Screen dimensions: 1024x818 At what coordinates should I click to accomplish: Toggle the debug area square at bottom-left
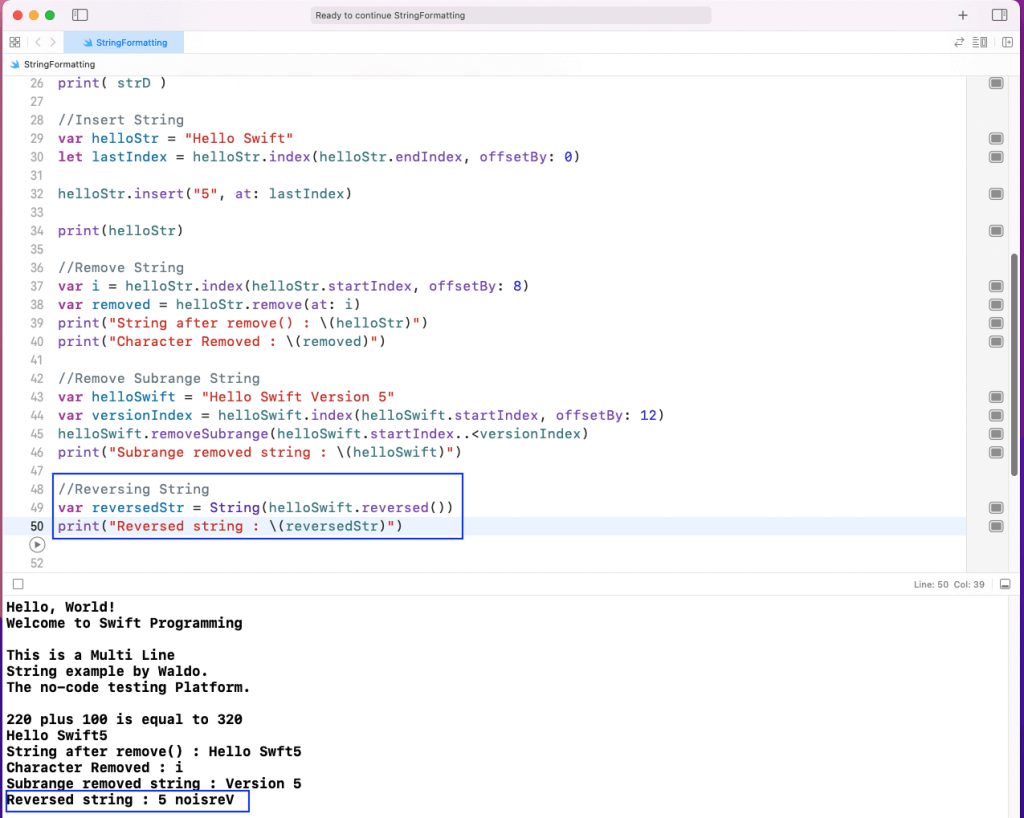tap(17, 584)
